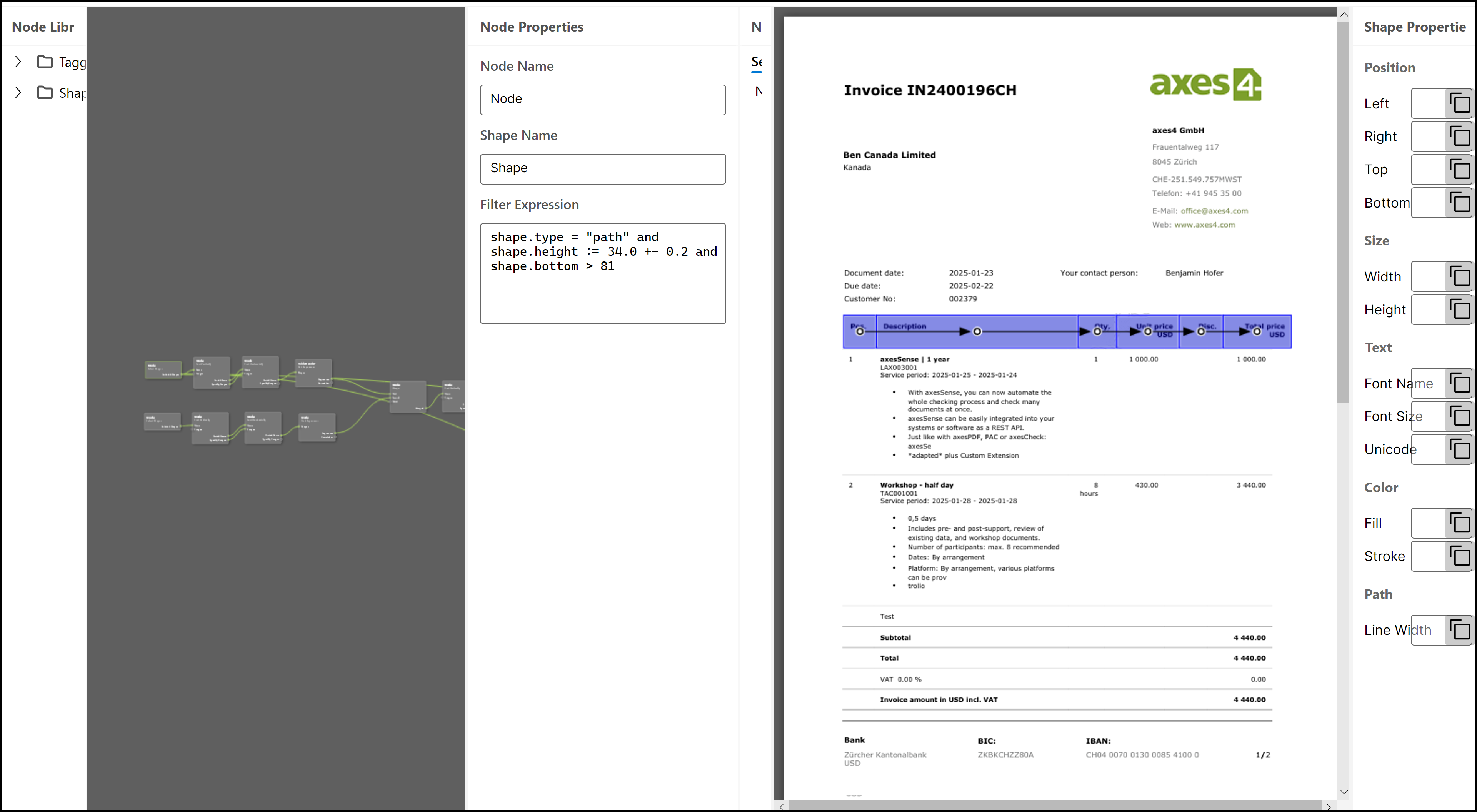Image resolution: width=1477 pixels, height=812 pixels.
Task: Click the 'Workshop - half day' line item
Action: [x=916, y=485]
